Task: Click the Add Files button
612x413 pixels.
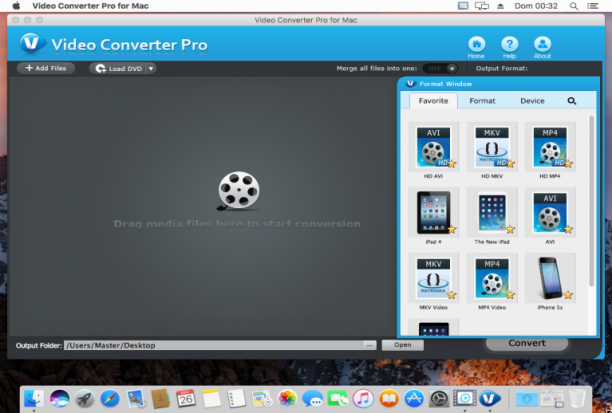Action: click(x=46, y=68)
